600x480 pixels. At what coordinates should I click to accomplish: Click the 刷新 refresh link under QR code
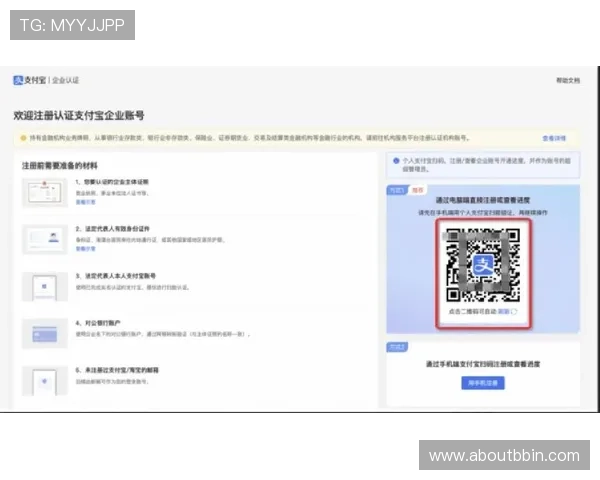(x=504, y=312)
